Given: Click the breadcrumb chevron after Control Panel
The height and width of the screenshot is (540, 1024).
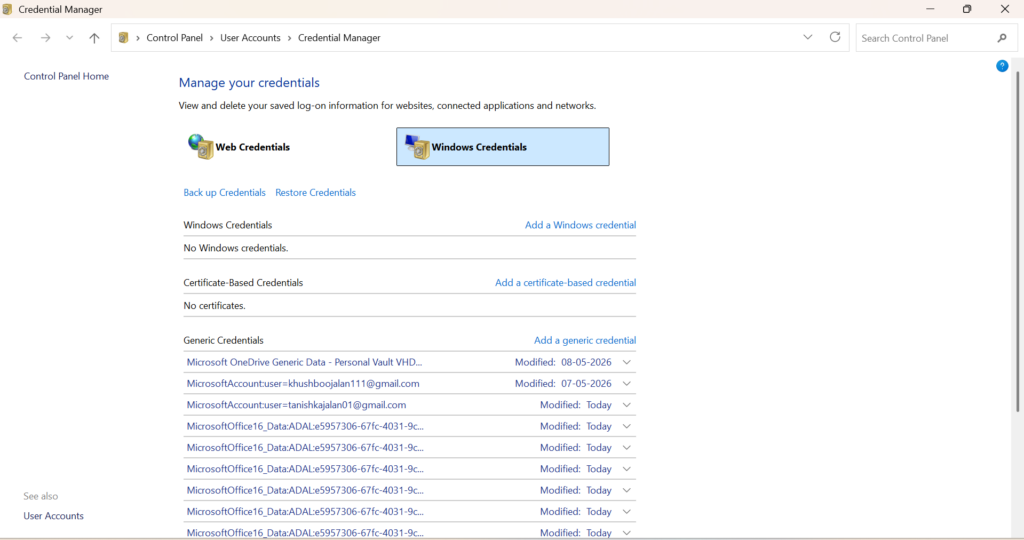Looking at the screenshot, I should pos(212,38).
